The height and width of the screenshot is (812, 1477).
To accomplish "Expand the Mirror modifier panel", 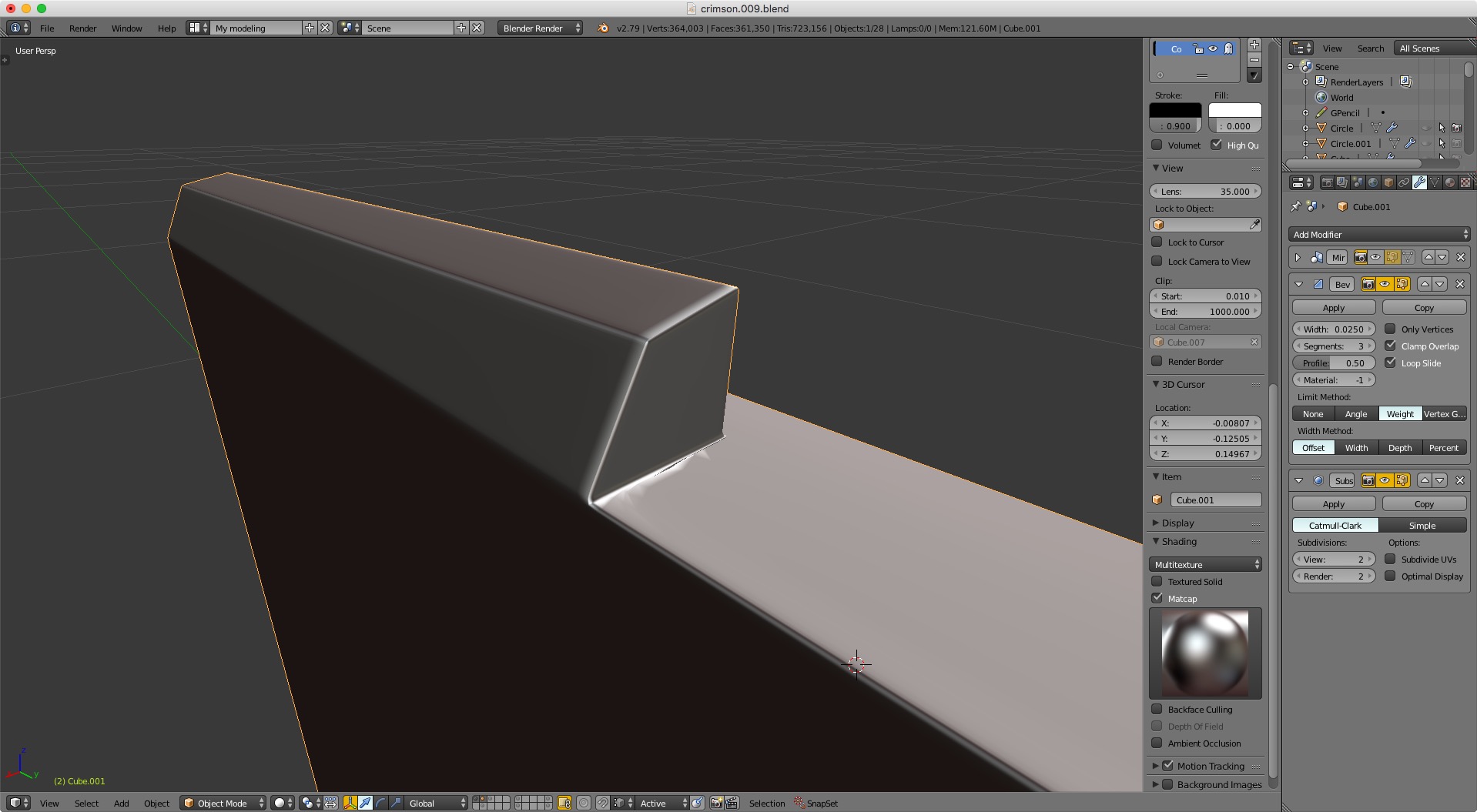I will tap(1298, 257).
